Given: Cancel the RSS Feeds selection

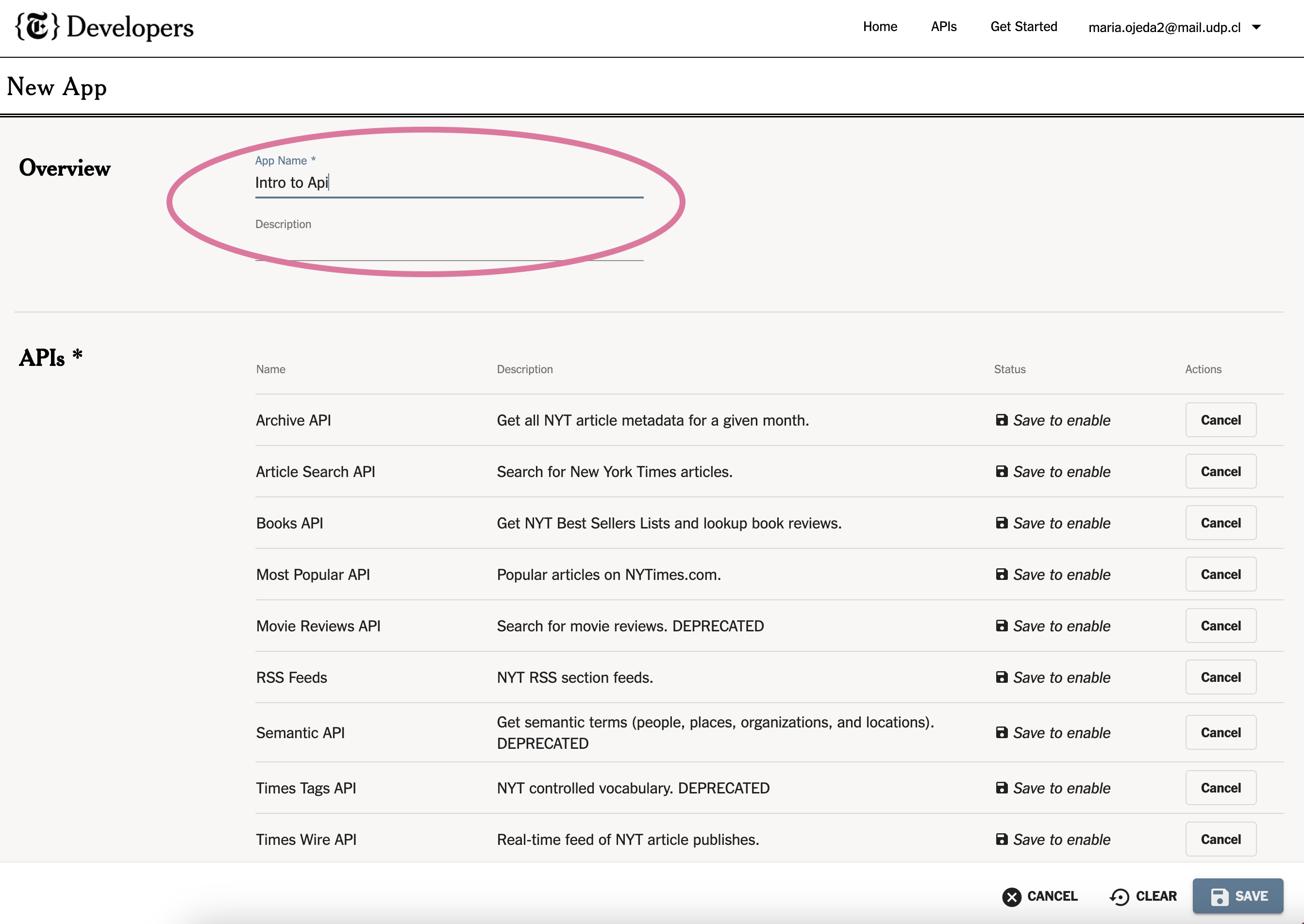Looking at the screenshot, I should [1221, 677].
